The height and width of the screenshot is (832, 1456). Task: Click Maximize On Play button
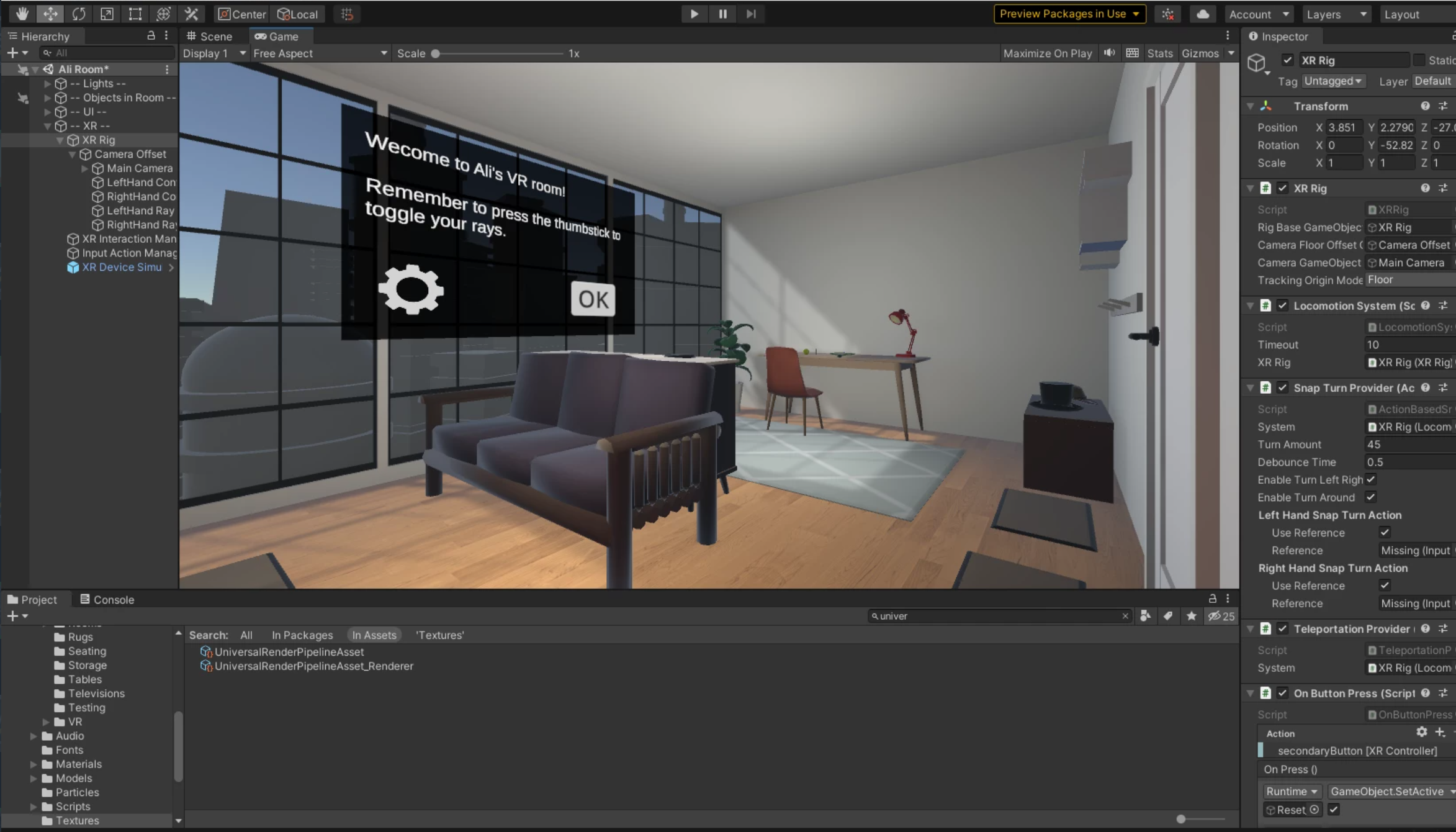(1047, 53)
